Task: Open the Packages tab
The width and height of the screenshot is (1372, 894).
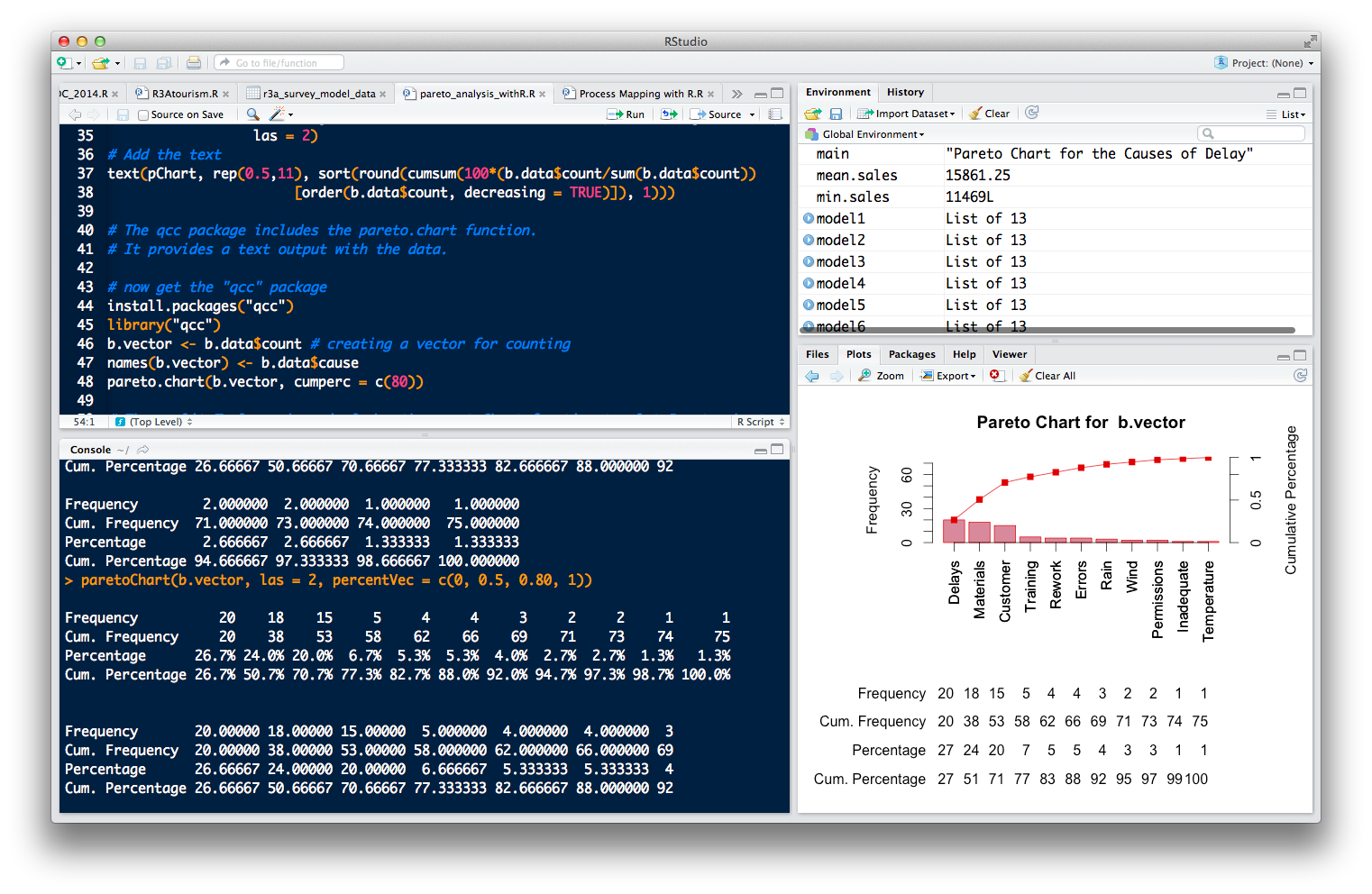Action: point(911,354)
